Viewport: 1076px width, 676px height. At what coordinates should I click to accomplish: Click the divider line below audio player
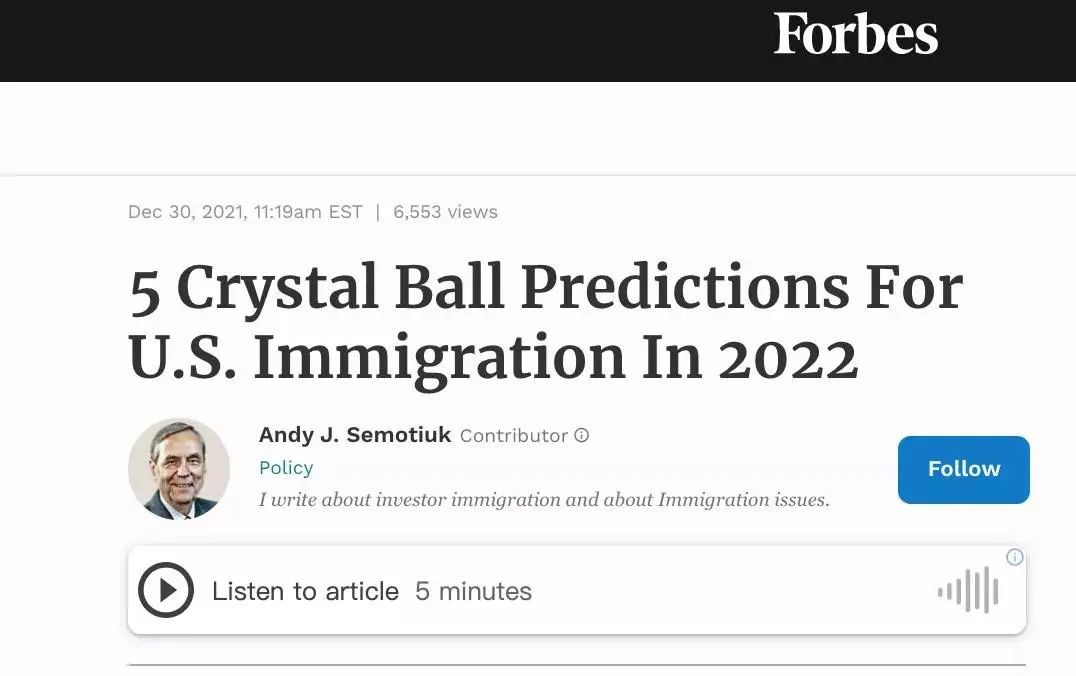coord(576,664)
